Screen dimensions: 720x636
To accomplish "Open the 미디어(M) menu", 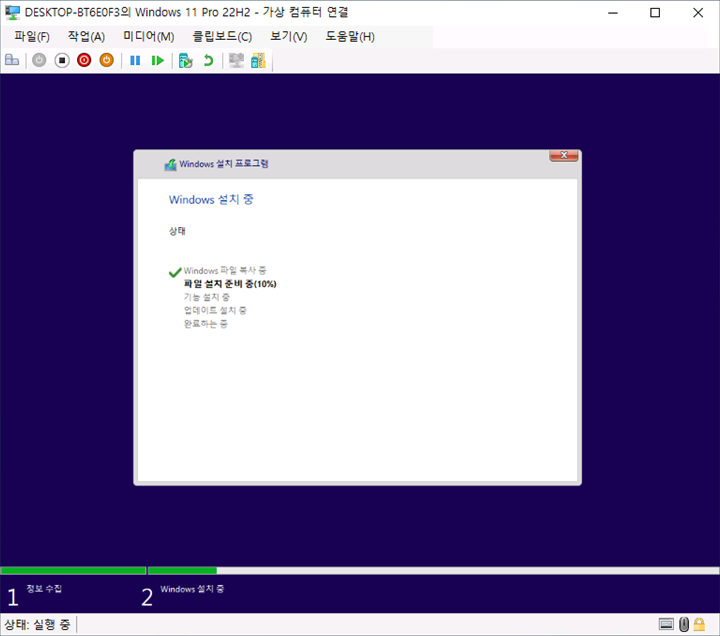I will (x=149, y=37).
